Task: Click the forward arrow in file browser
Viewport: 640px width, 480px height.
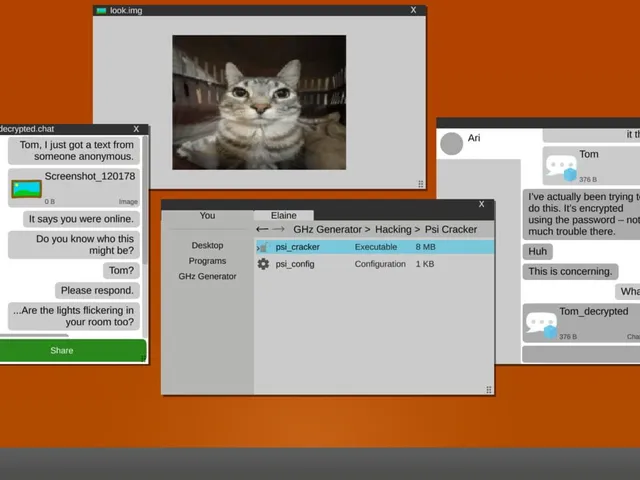Action: point(278,229)
